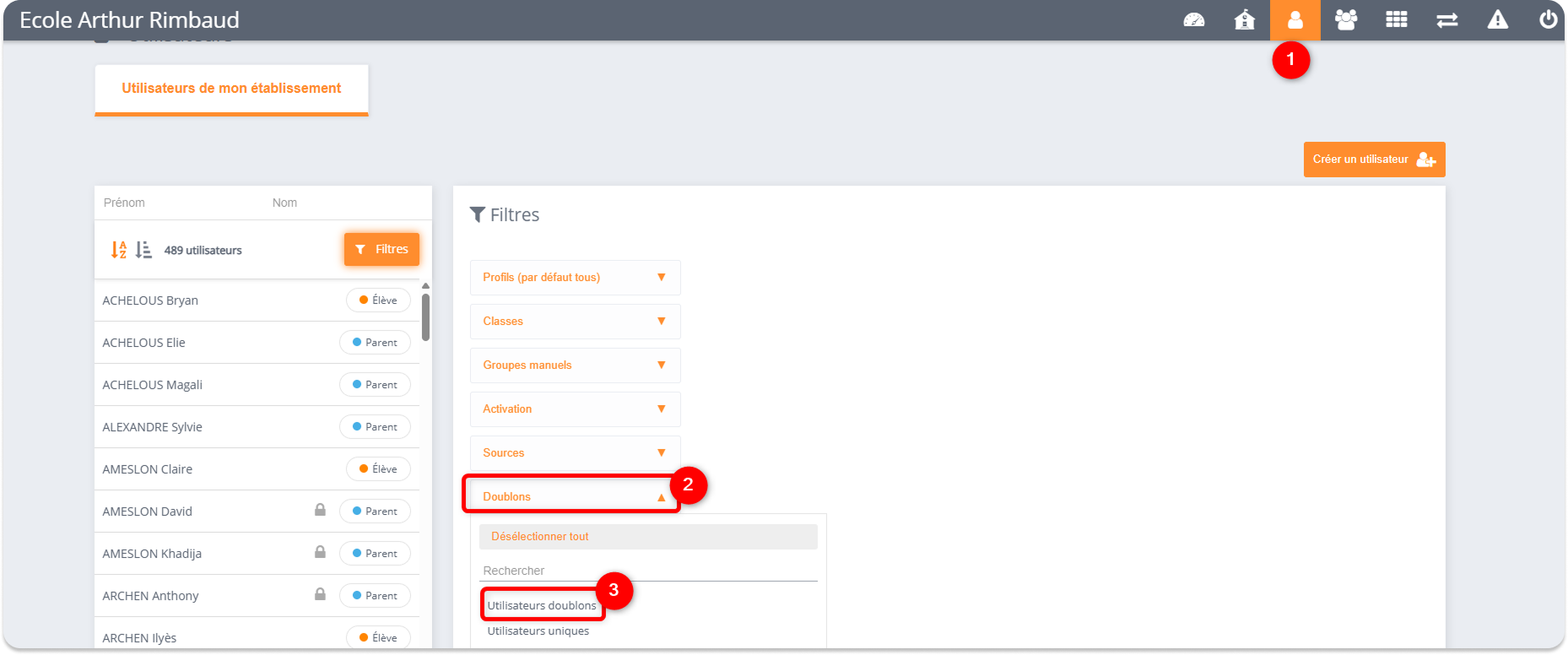Select the Utilisateurs doublons option
The width and height of the screenshot is (1568, 655).
[542, 605]
